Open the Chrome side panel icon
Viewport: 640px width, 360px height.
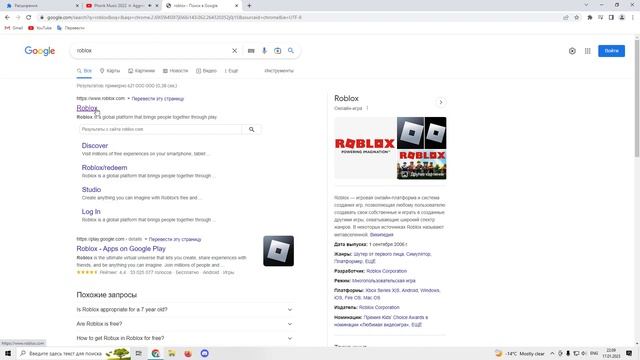(611, 18)
